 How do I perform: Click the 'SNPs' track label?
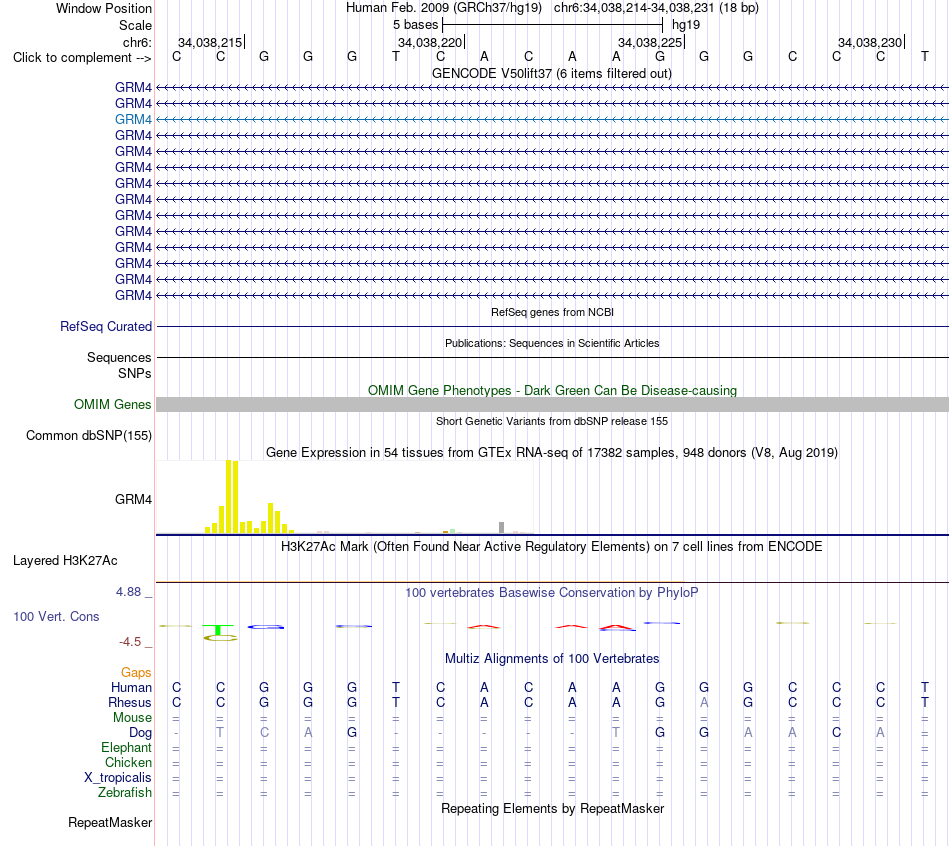point(135,373)
